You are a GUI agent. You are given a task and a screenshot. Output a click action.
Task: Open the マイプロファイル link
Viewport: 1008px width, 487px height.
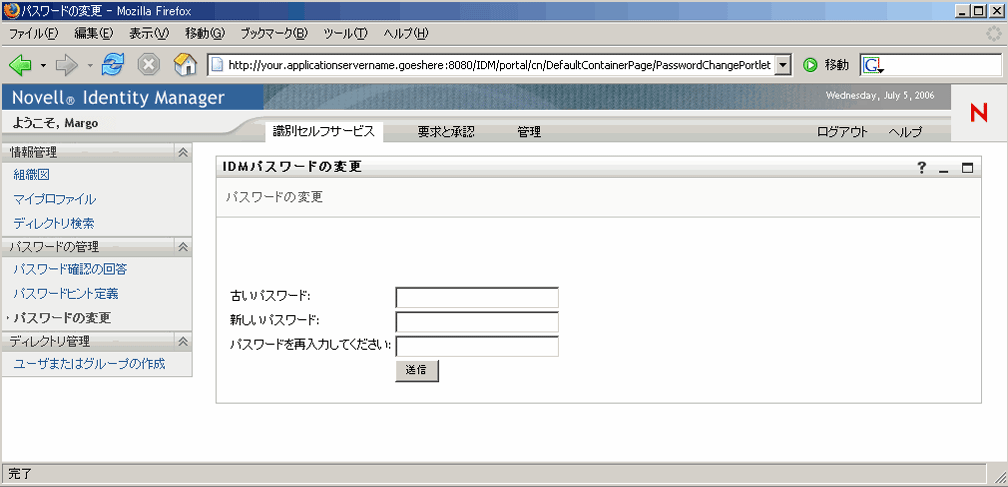(55, 199)
